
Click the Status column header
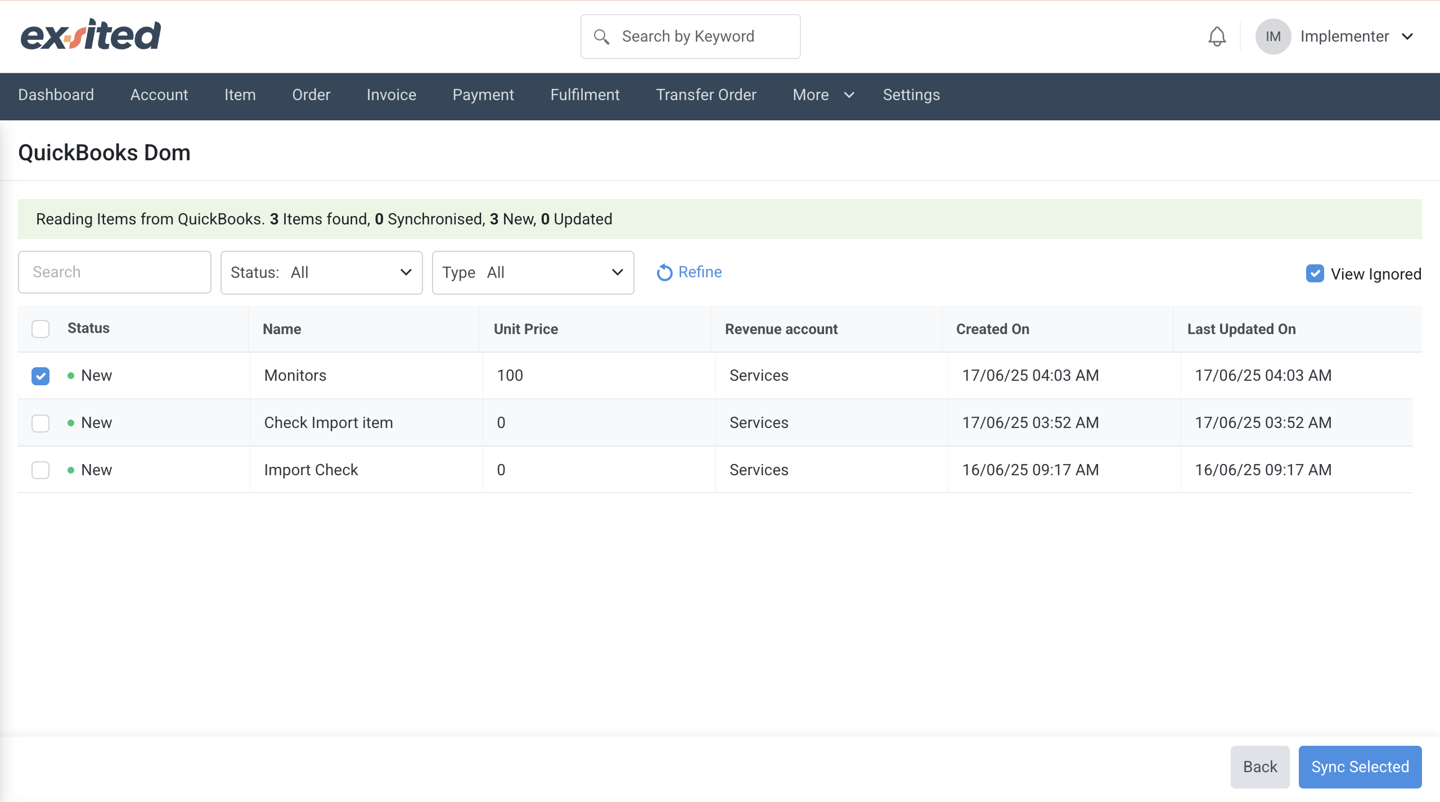[88, 329]
